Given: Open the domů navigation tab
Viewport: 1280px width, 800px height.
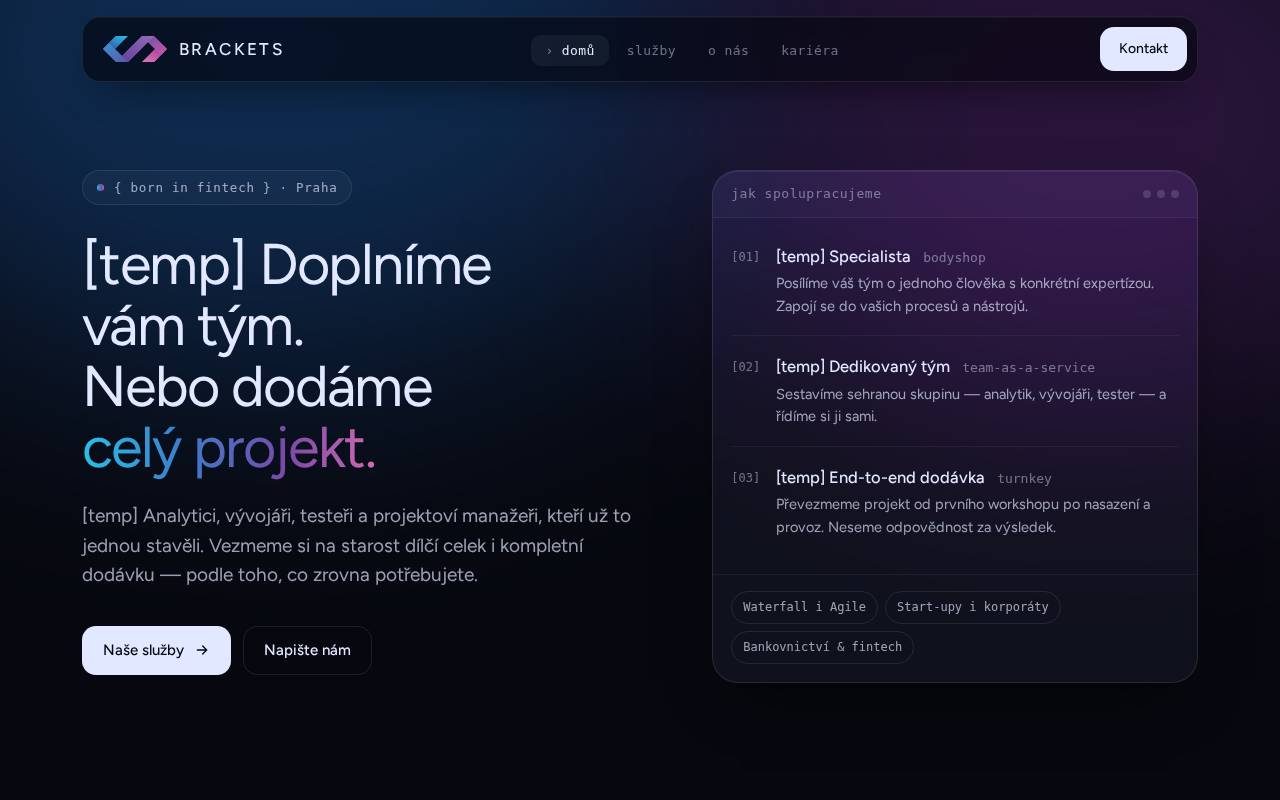Looking at the screenshot, I should click(570, 50).
